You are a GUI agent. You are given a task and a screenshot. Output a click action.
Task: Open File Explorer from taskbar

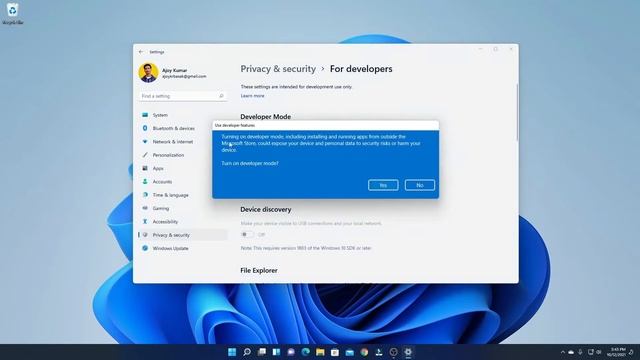coord(320,352)
